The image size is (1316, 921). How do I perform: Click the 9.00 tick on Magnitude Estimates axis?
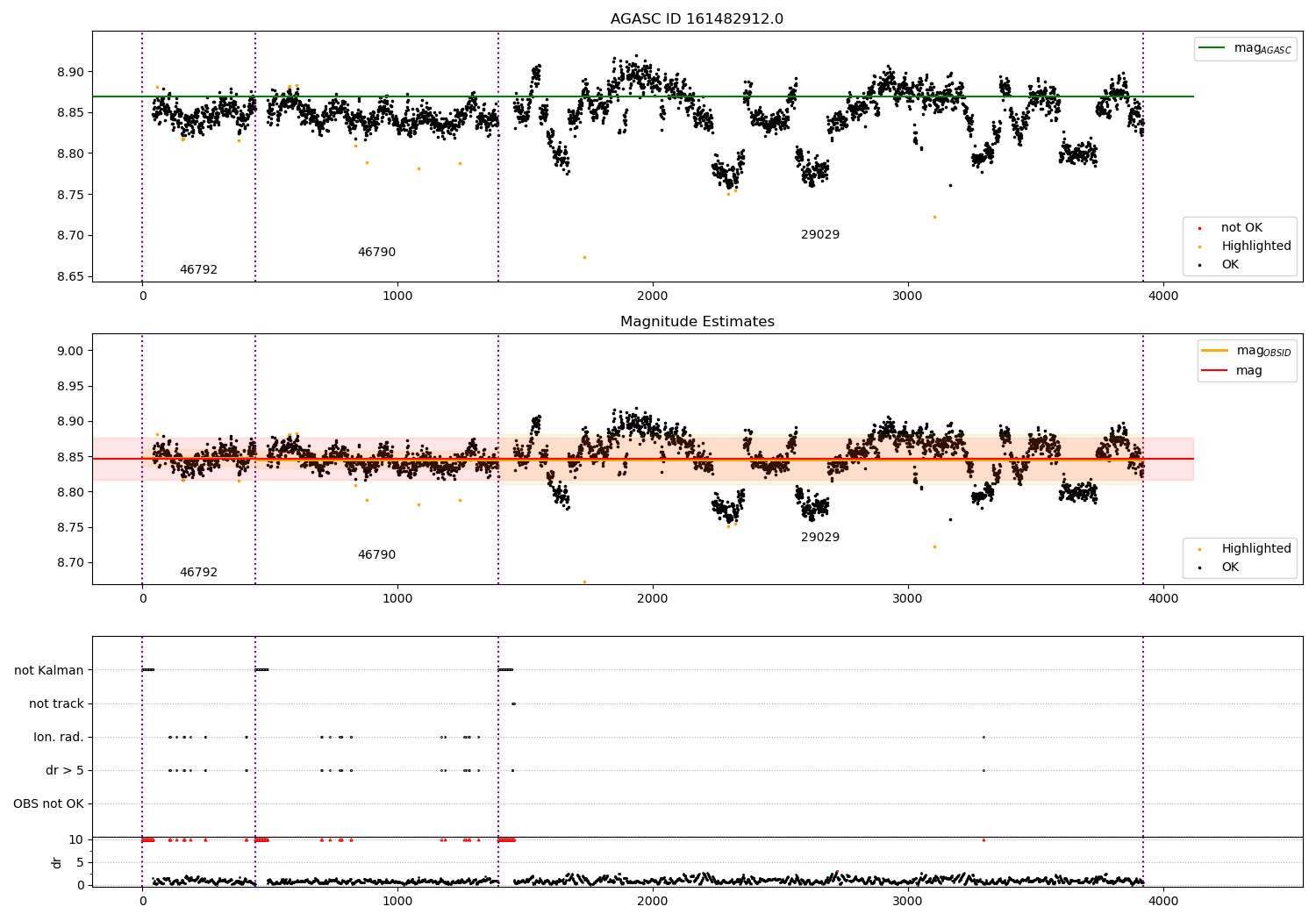coord(71,351)
